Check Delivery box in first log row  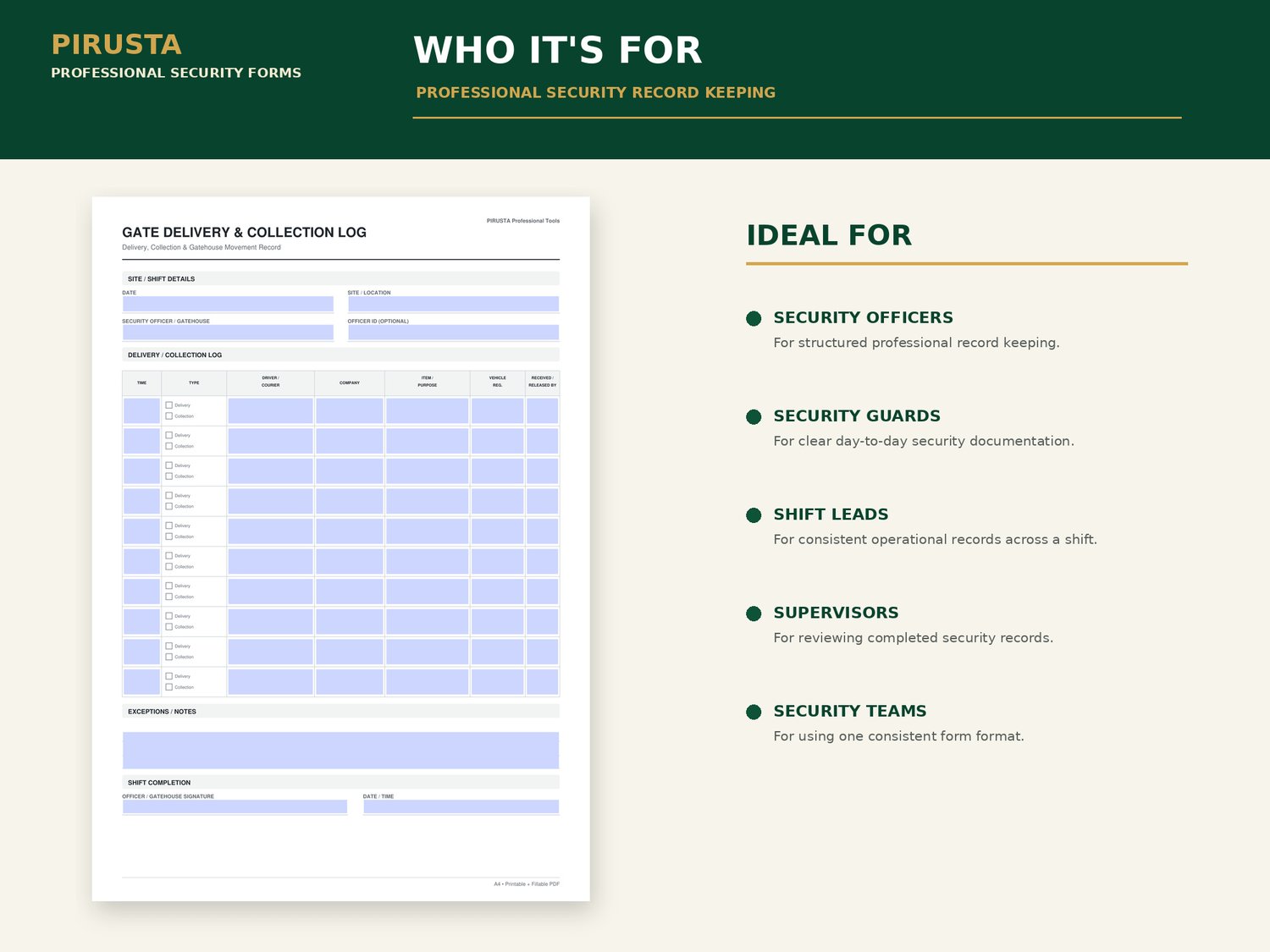[x=168, y=405]
